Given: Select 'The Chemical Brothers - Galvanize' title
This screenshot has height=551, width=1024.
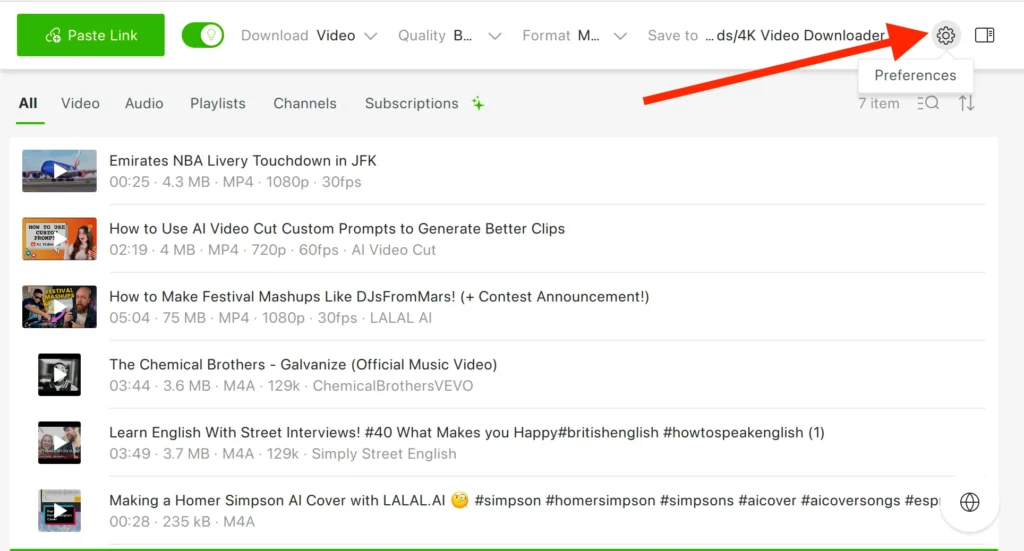Looking at the screenshot, I should point(303,364).
